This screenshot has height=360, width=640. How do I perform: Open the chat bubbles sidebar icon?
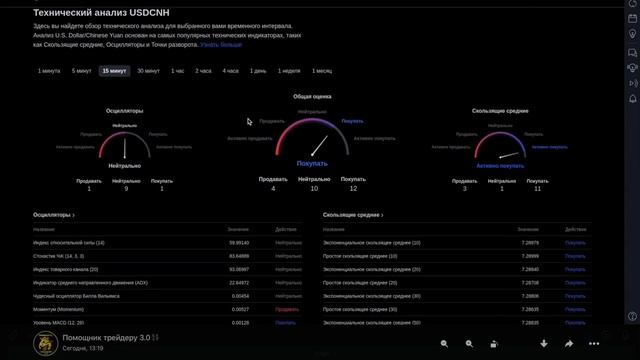(x=632, y=53)
